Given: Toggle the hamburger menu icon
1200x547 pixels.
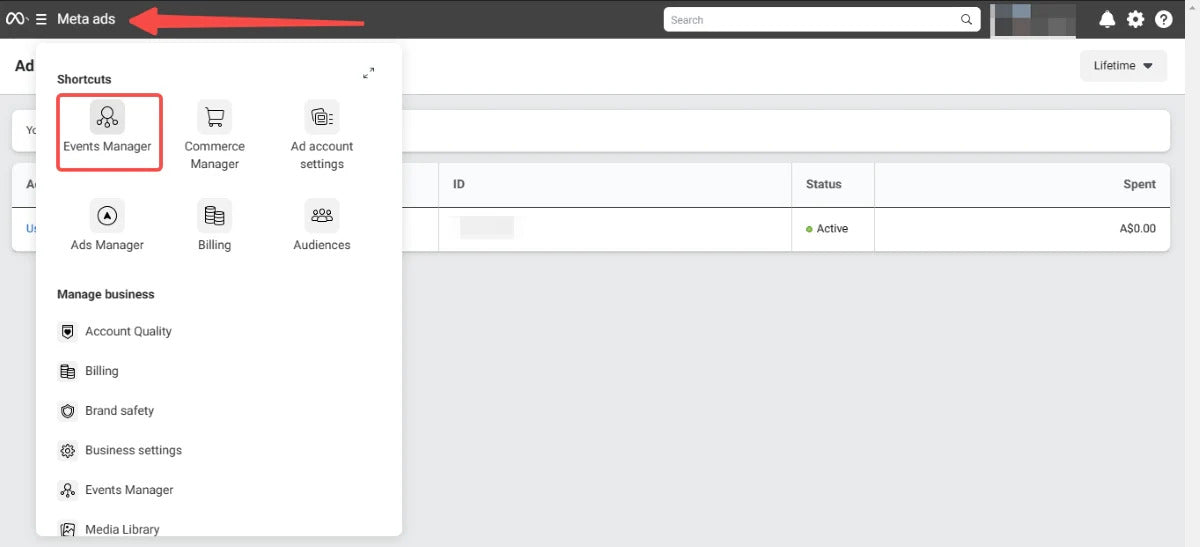Looking at the screenshot, I should tap(41, 19).
